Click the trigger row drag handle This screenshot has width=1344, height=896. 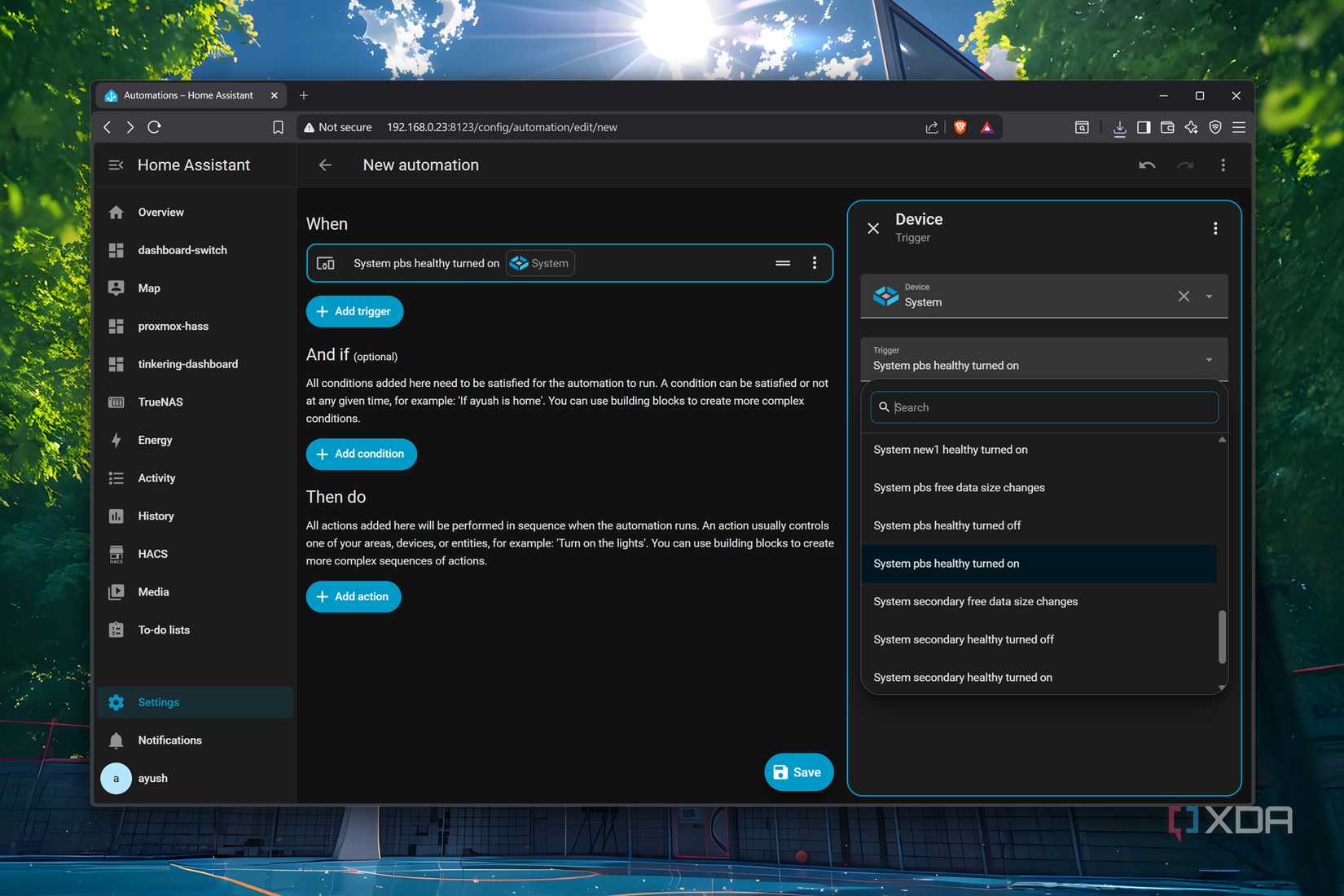[x=783, y=263]
